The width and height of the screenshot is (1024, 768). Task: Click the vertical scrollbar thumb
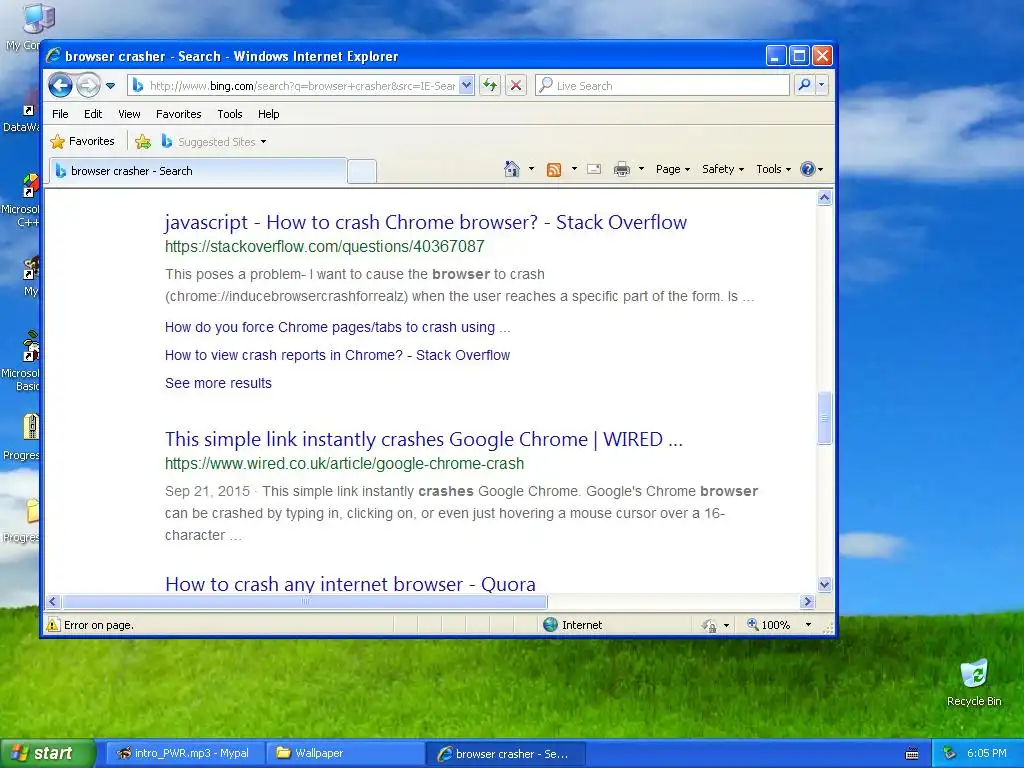pyautogui.click(x=824, y=418)
